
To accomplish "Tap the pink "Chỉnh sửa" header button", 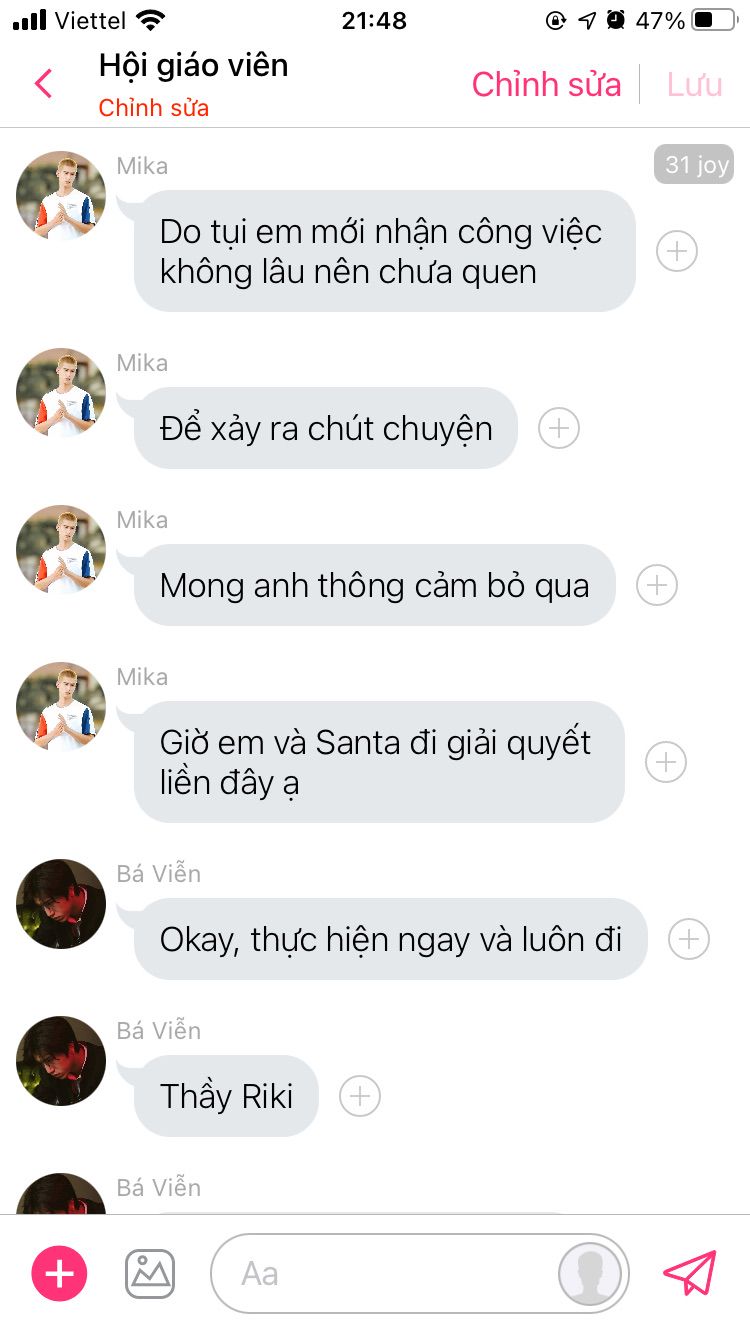I will (547, 85).
